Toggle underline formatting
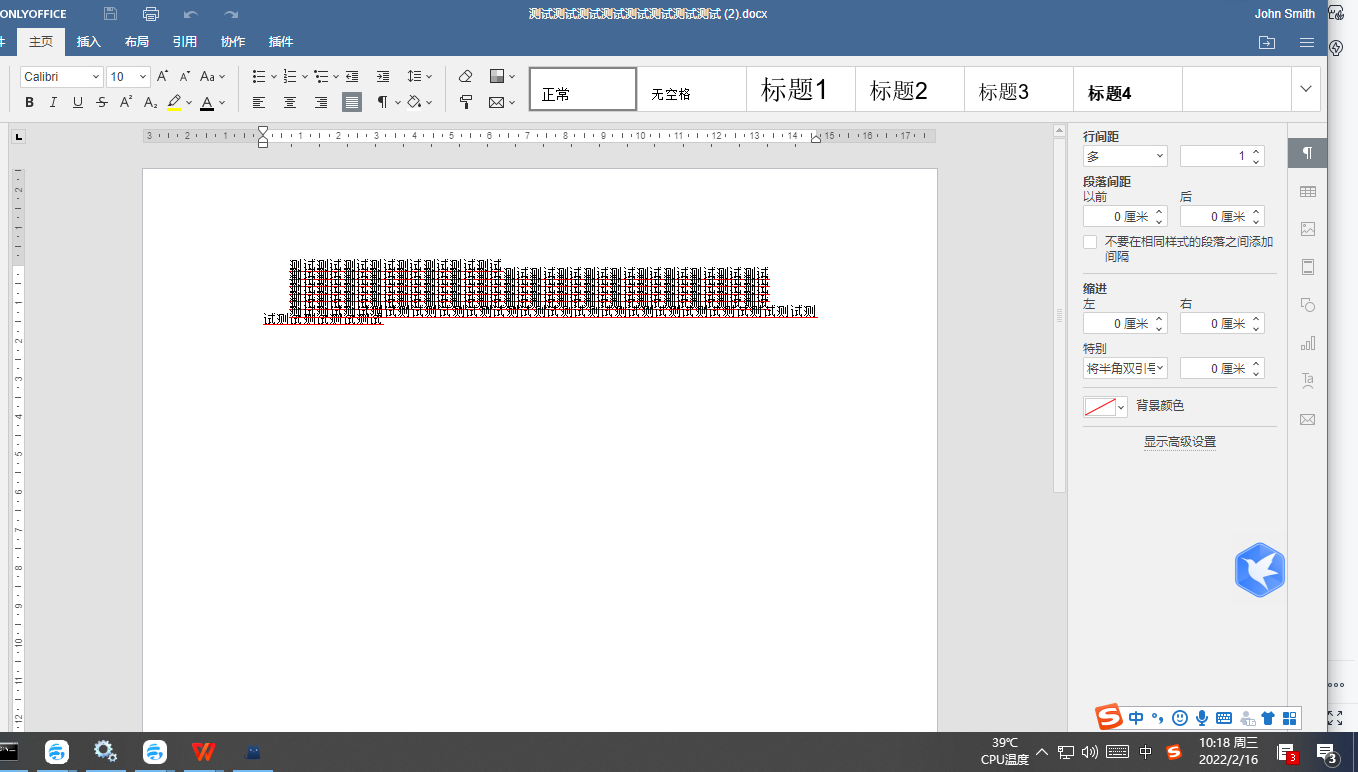This screenshot has height=772, width=1358. 77,102
